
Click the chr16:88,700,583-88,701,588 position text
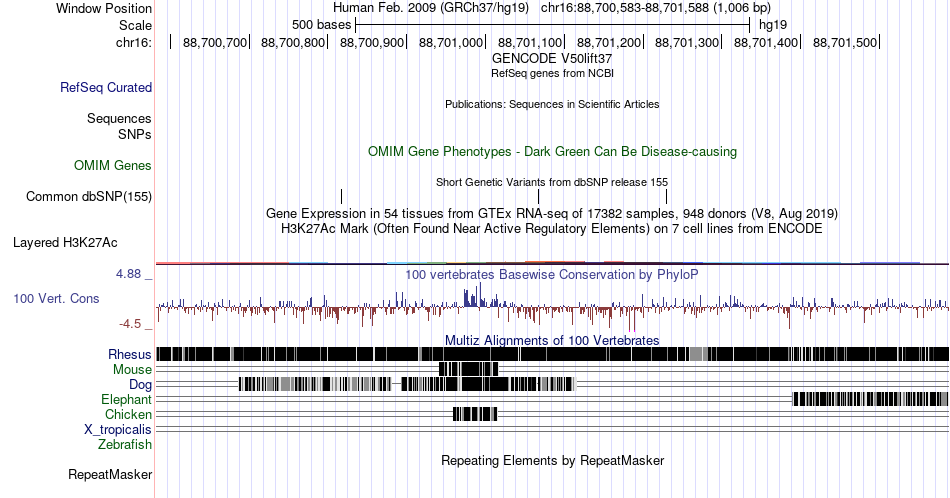pos(656,8)
